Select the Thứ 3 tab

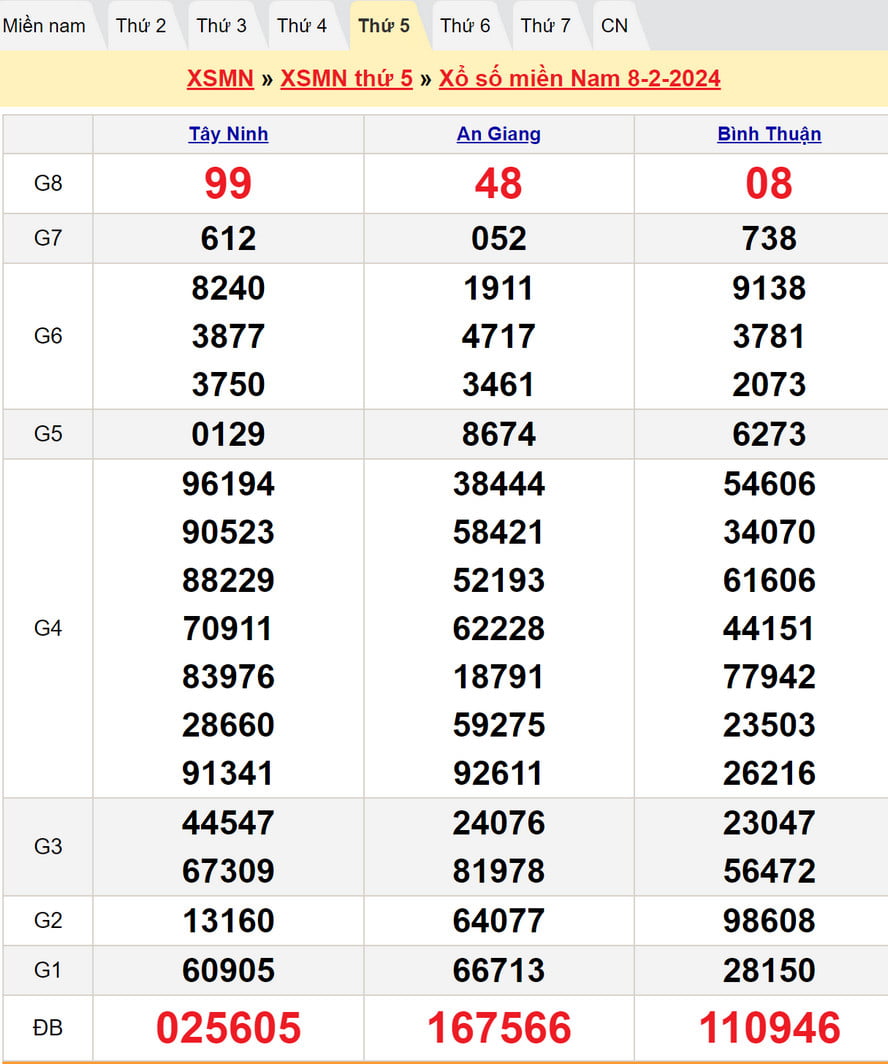coord(221,26)
